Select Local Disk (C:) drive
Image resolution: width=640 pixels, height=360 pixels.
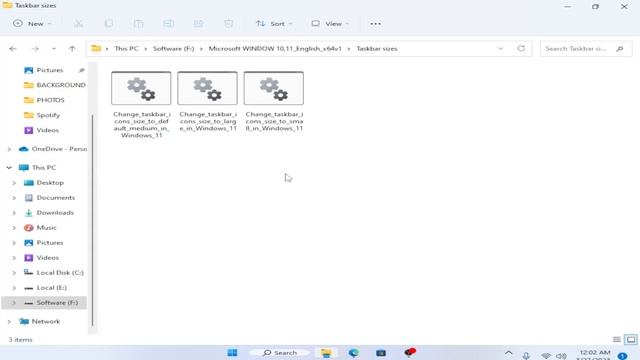[x=53, y=273]
